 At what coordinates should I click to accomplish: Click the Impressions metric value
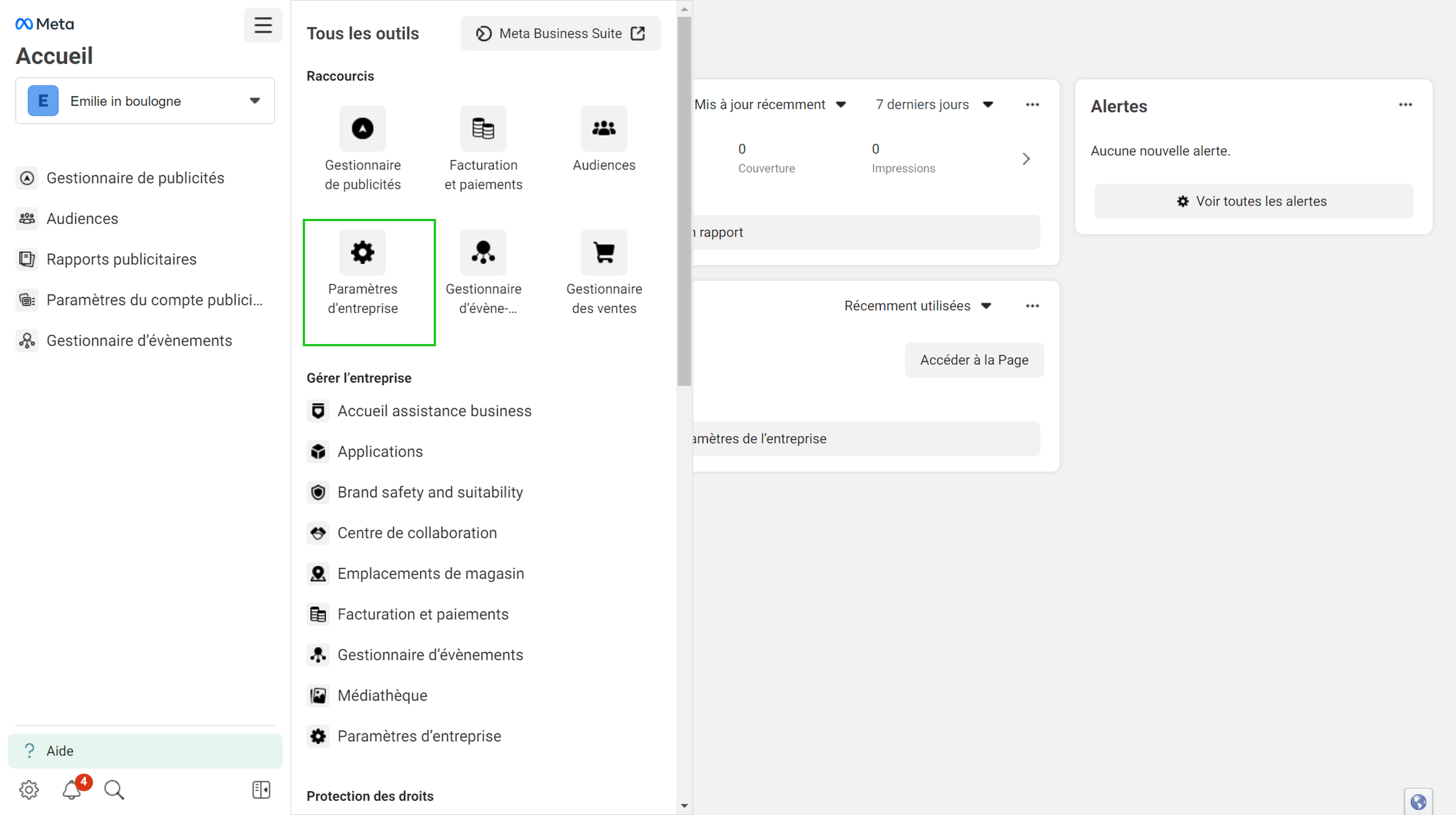[875, 149]
